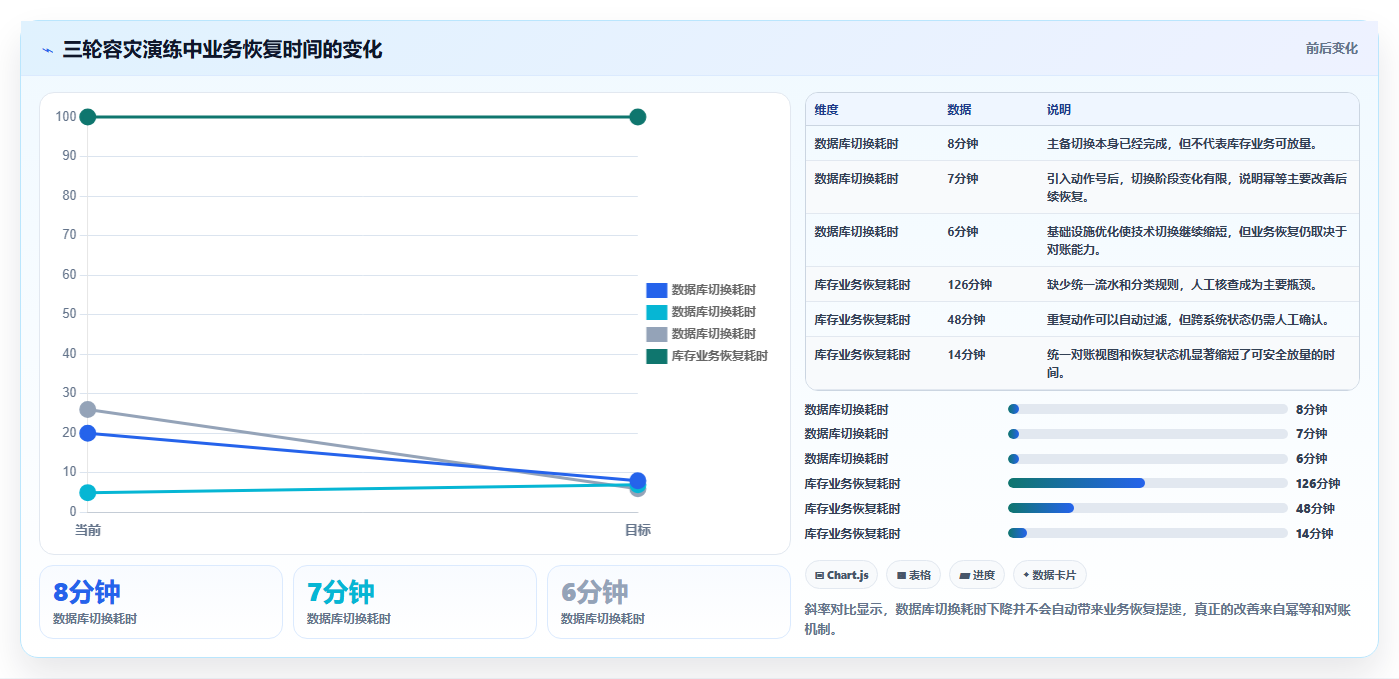Click the 7分钟 progress bar
The image size is (1399, 679).
1148,434
